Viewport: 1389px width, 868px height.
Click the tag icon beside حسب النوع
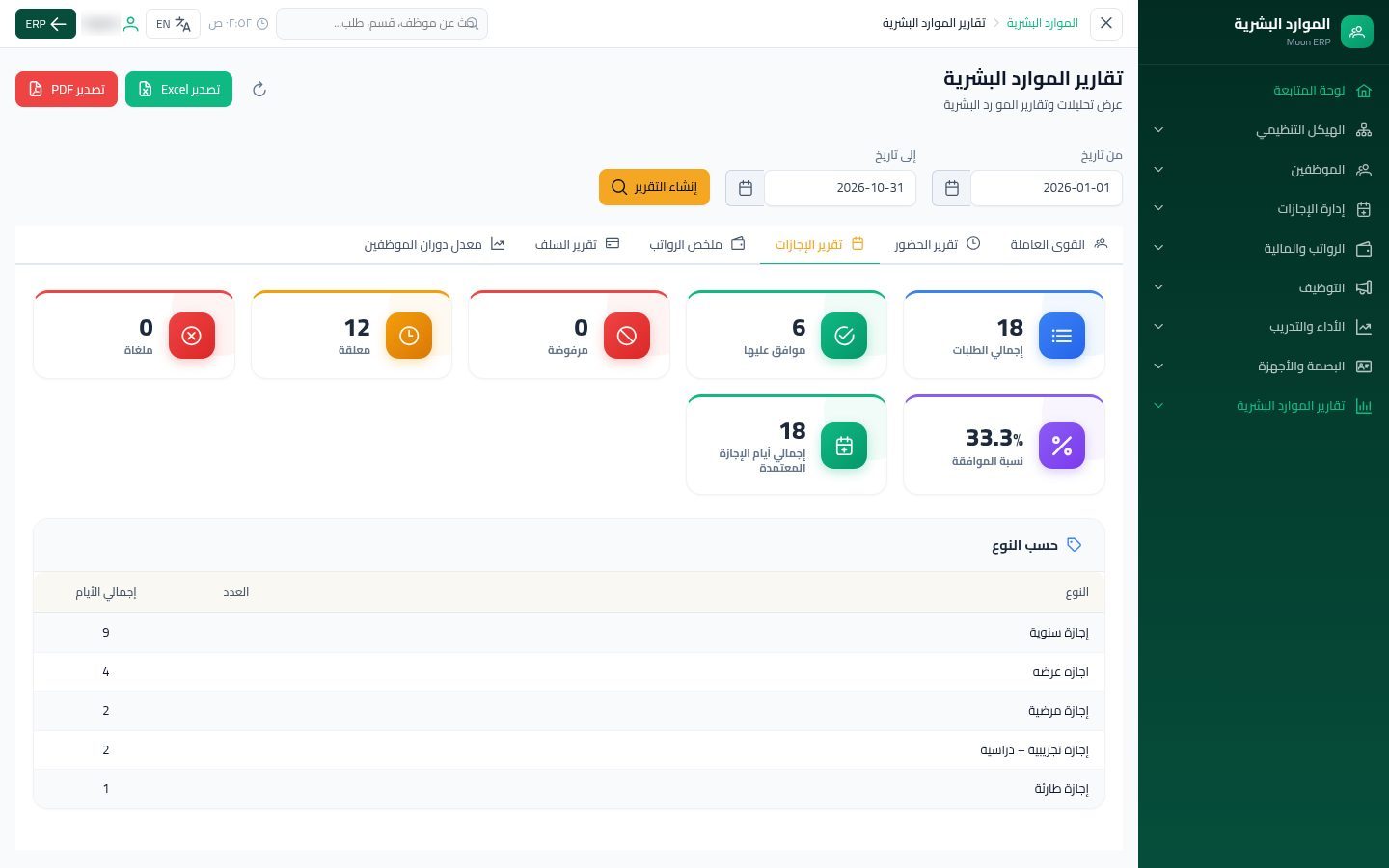click(x=1074, y=545)
